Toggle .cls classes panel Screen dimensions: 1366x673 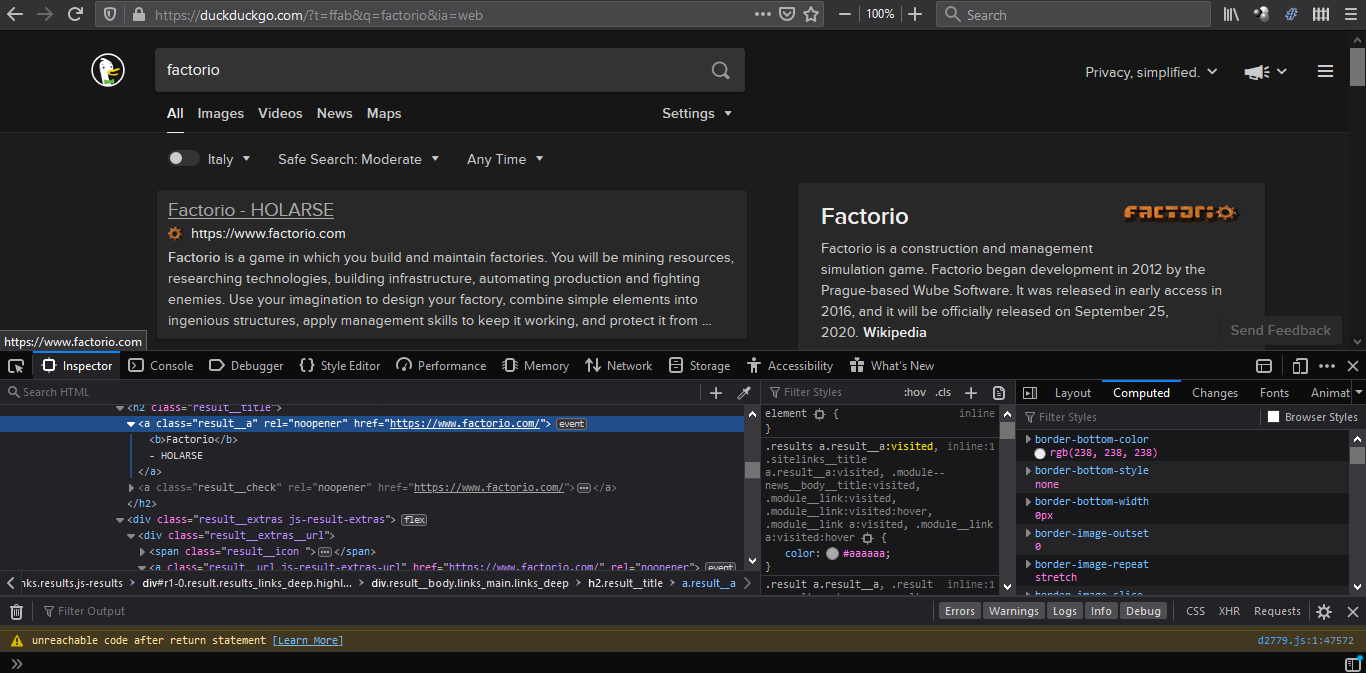[x=943, y=393]
